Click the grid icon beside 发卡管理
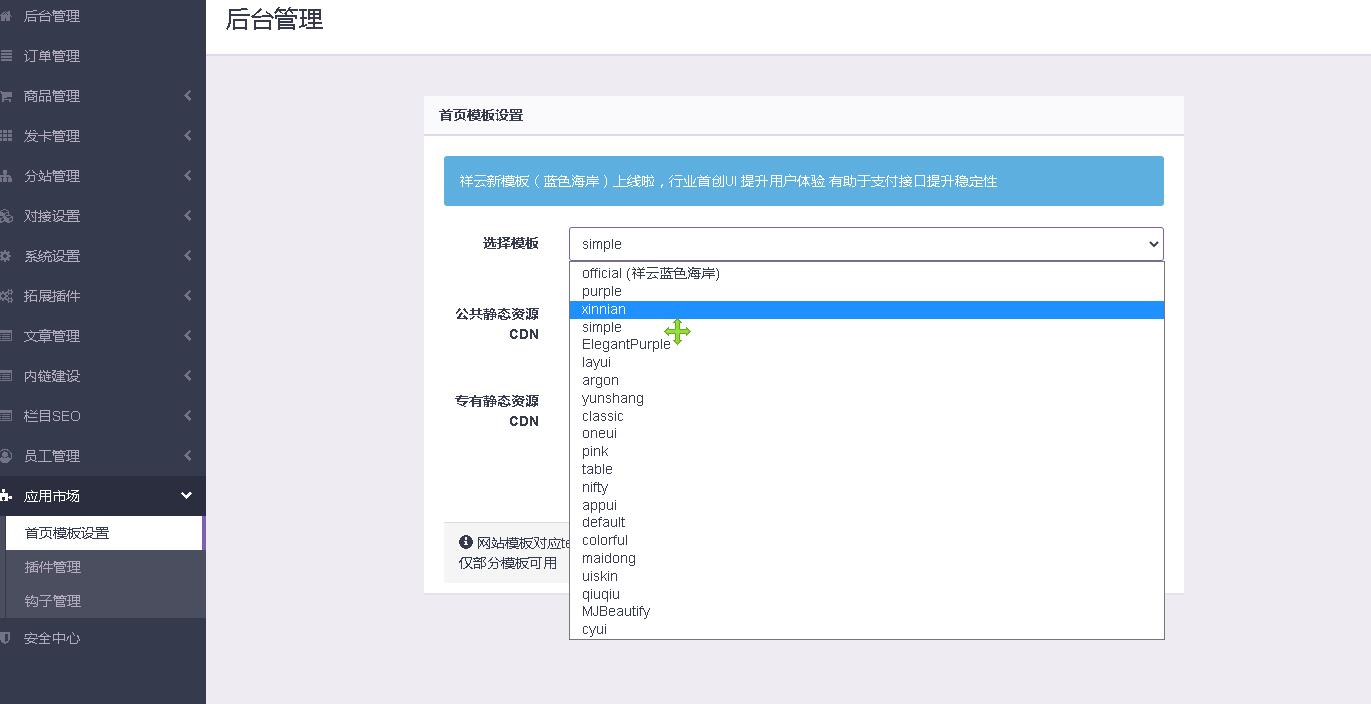The height and width of the screenshot is (704, 1371). [x=6, y=136]
